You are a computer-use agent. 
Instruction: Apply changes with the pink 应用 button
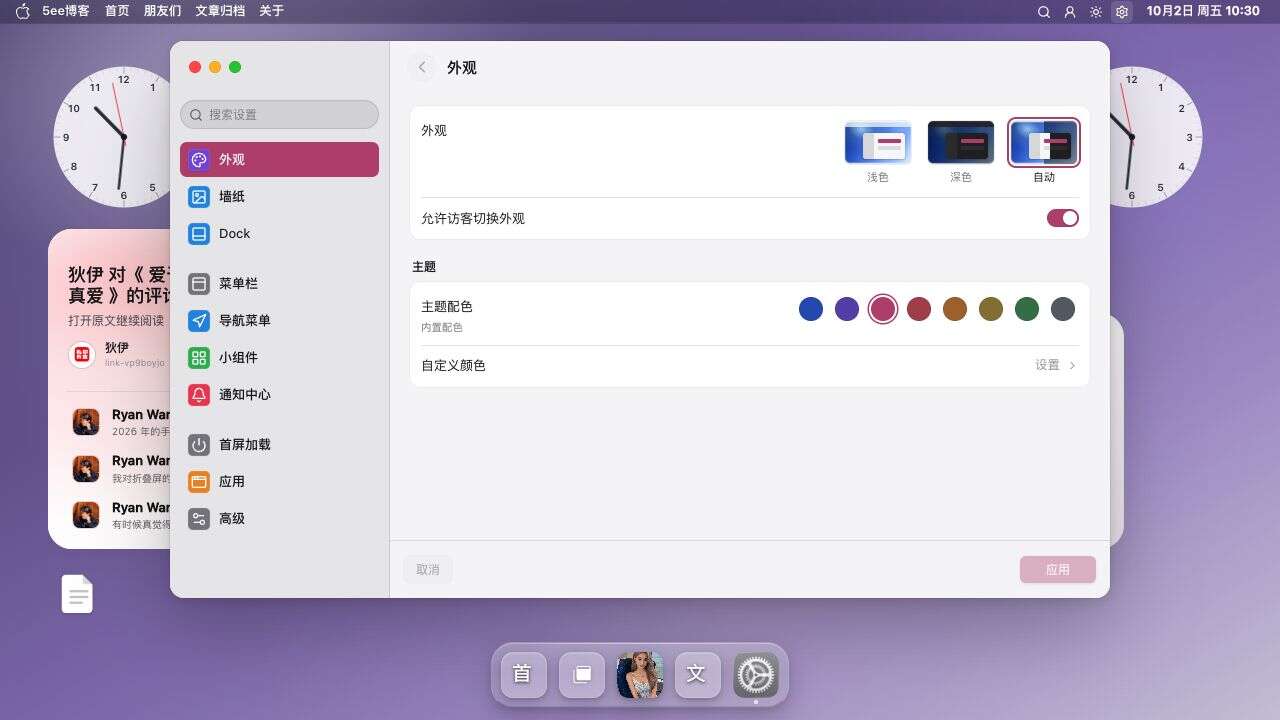pos(1058,570)
